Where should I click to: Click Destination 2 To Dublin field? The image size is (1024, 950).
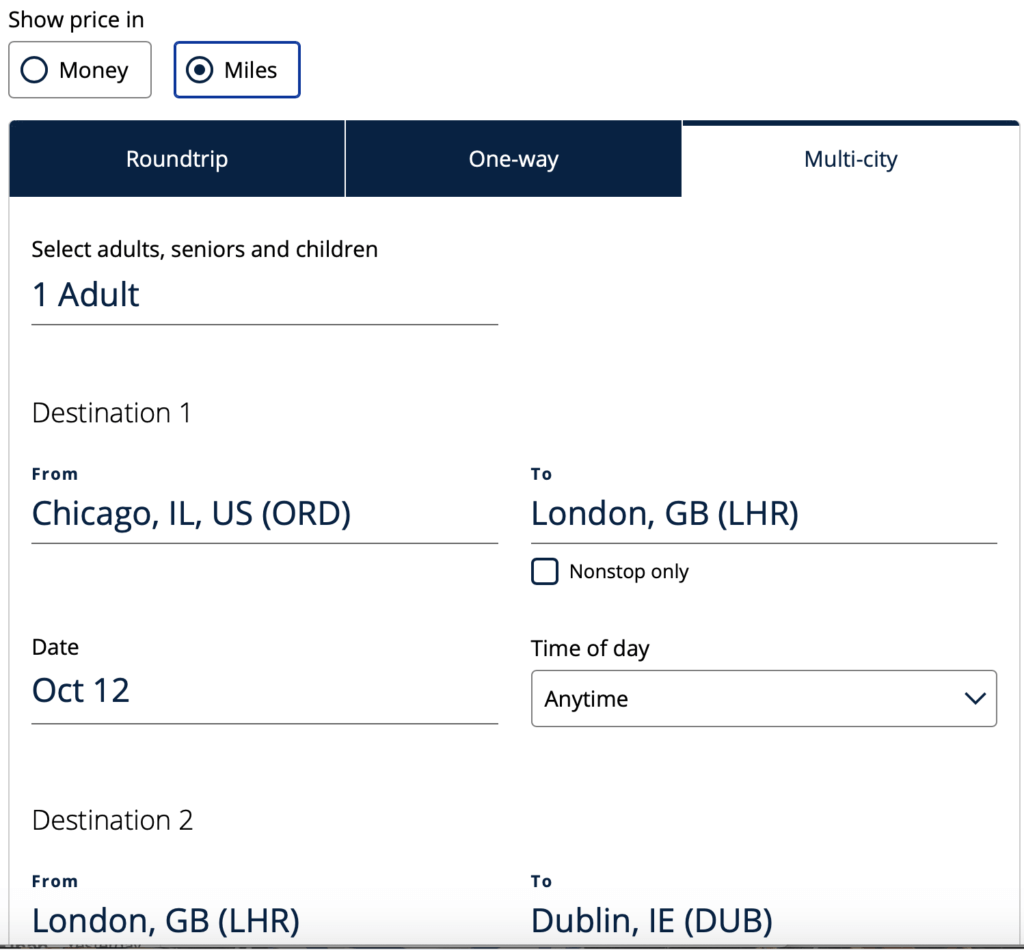pos(763,920)
